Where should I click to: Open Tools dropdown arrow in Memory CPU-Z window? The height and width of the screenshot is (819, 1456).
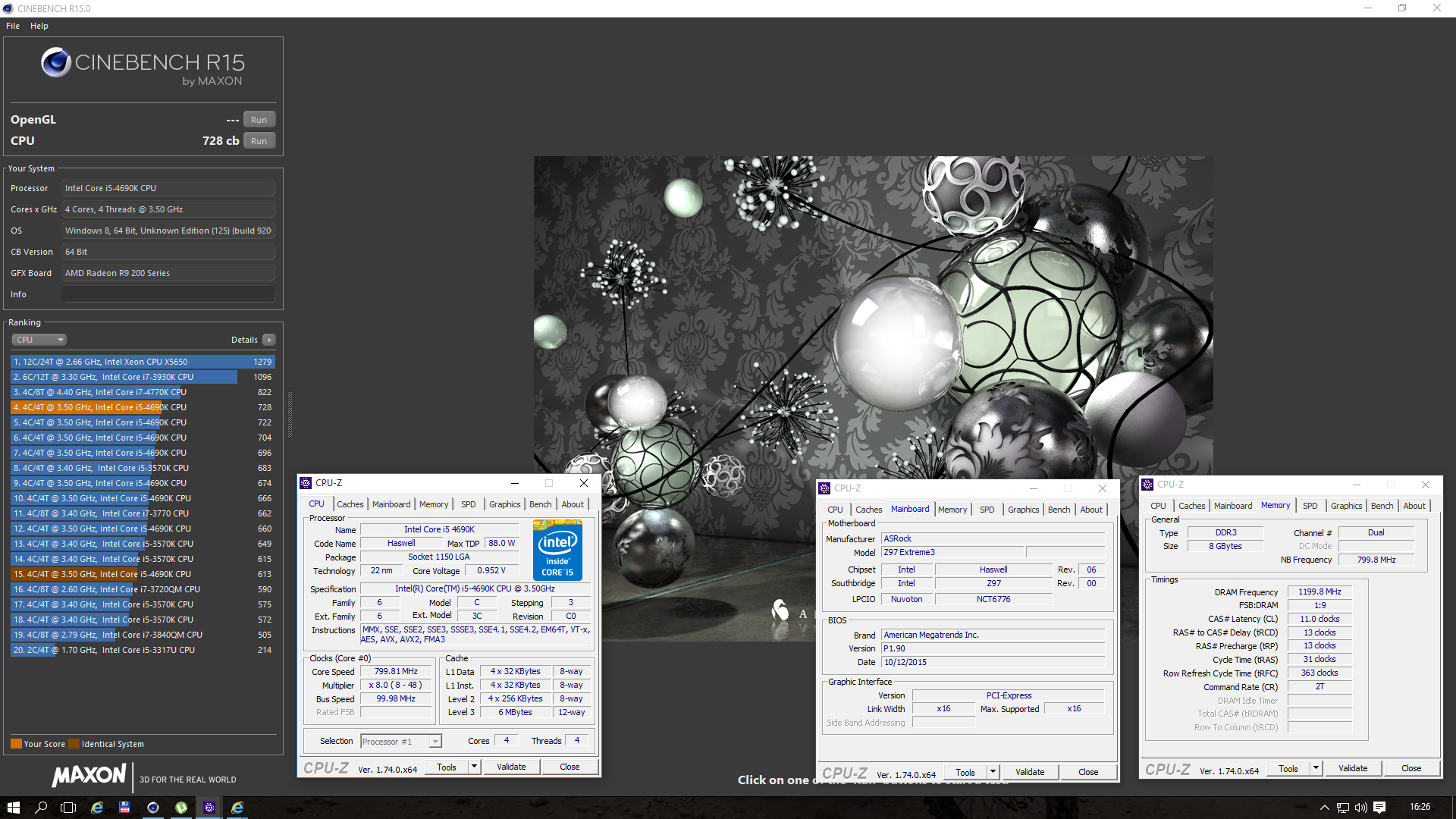click(x=1316, y=768)
